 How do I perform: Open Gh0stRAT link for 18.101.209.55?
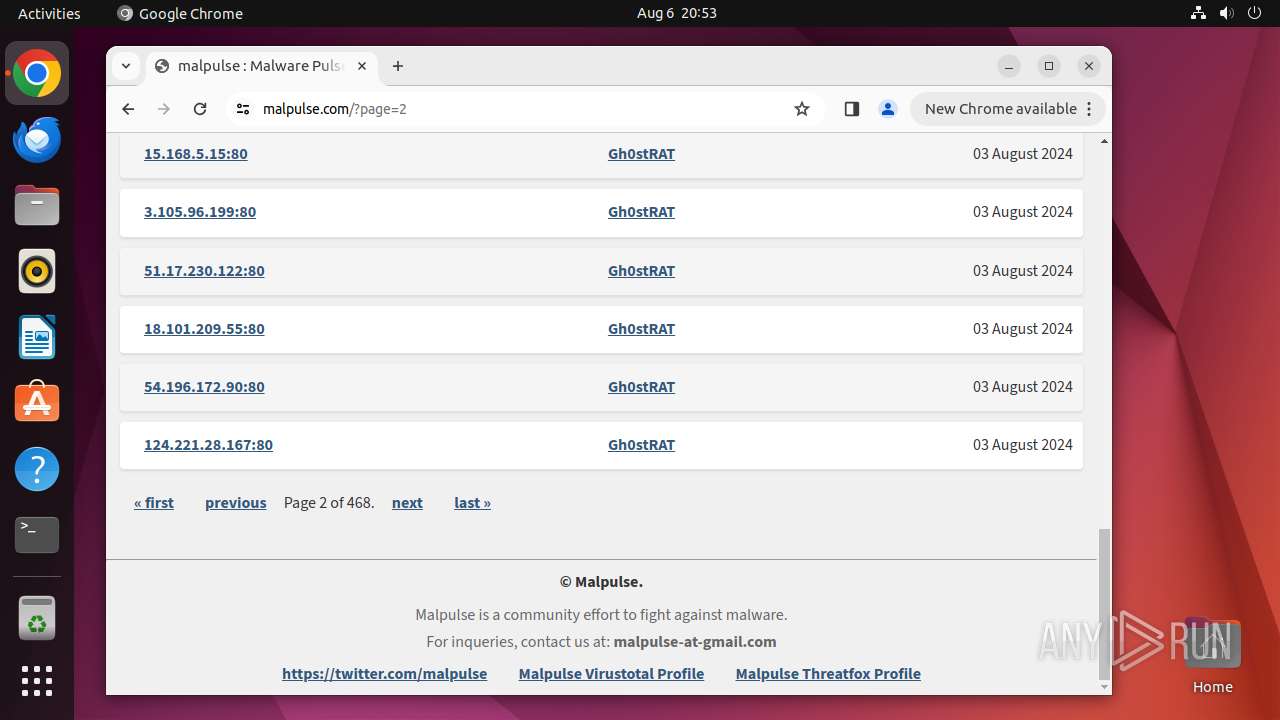click(x=641, y=329)
